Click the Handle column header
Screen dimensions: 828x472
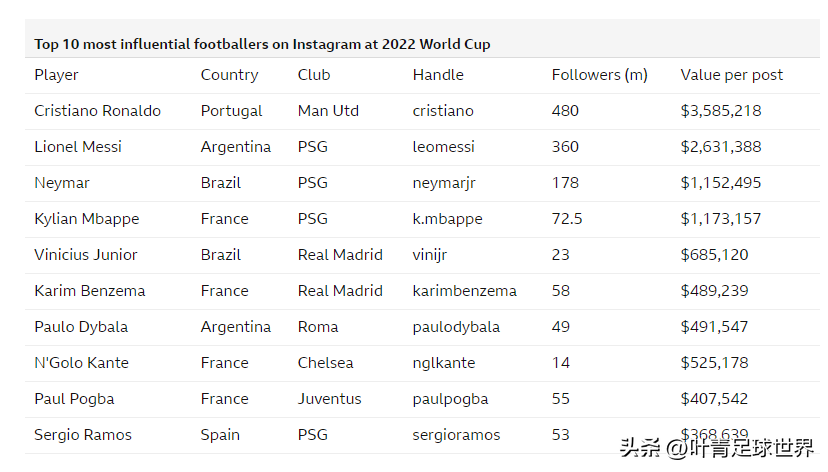pyautogui.click(x=436, y=75)
